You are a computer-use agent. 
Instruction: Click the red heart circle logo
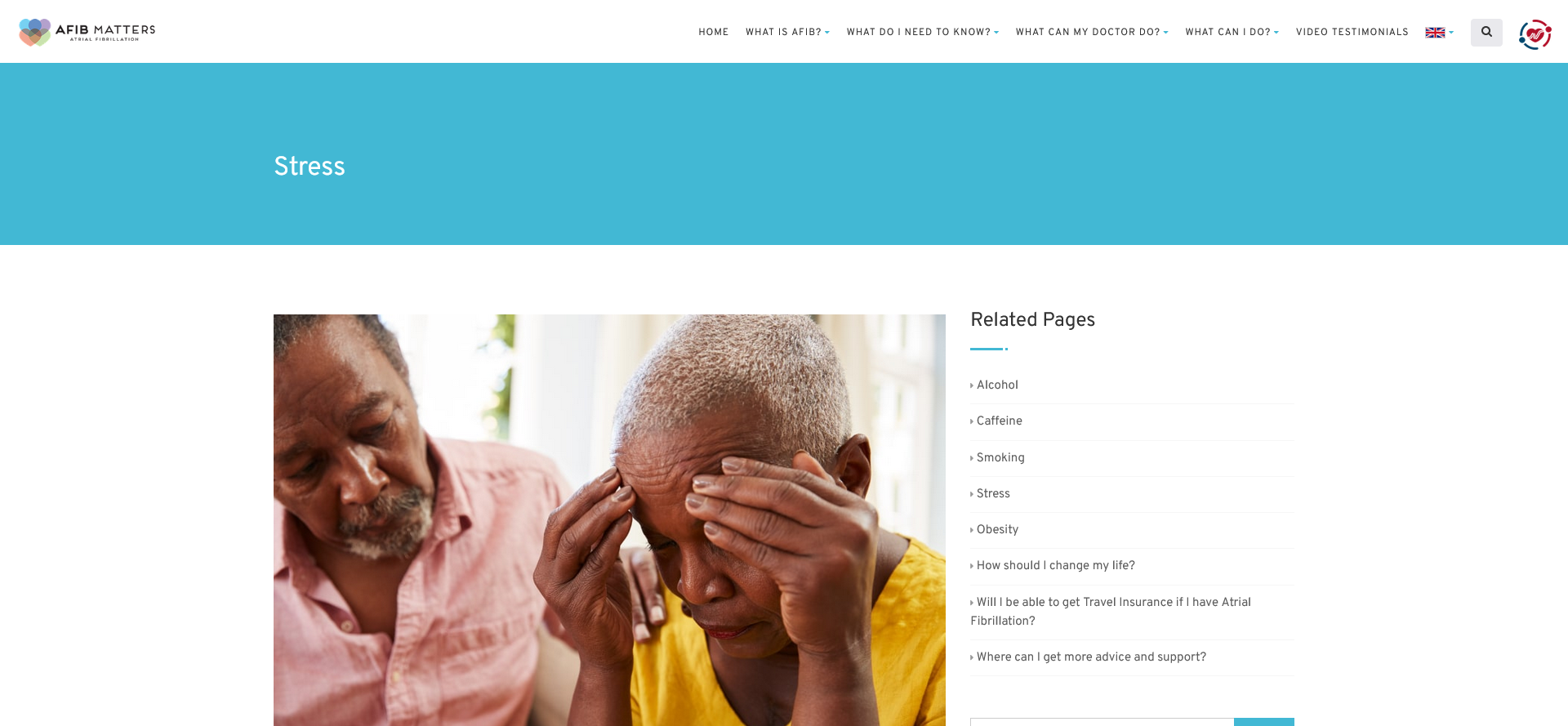coord(1535,34)
